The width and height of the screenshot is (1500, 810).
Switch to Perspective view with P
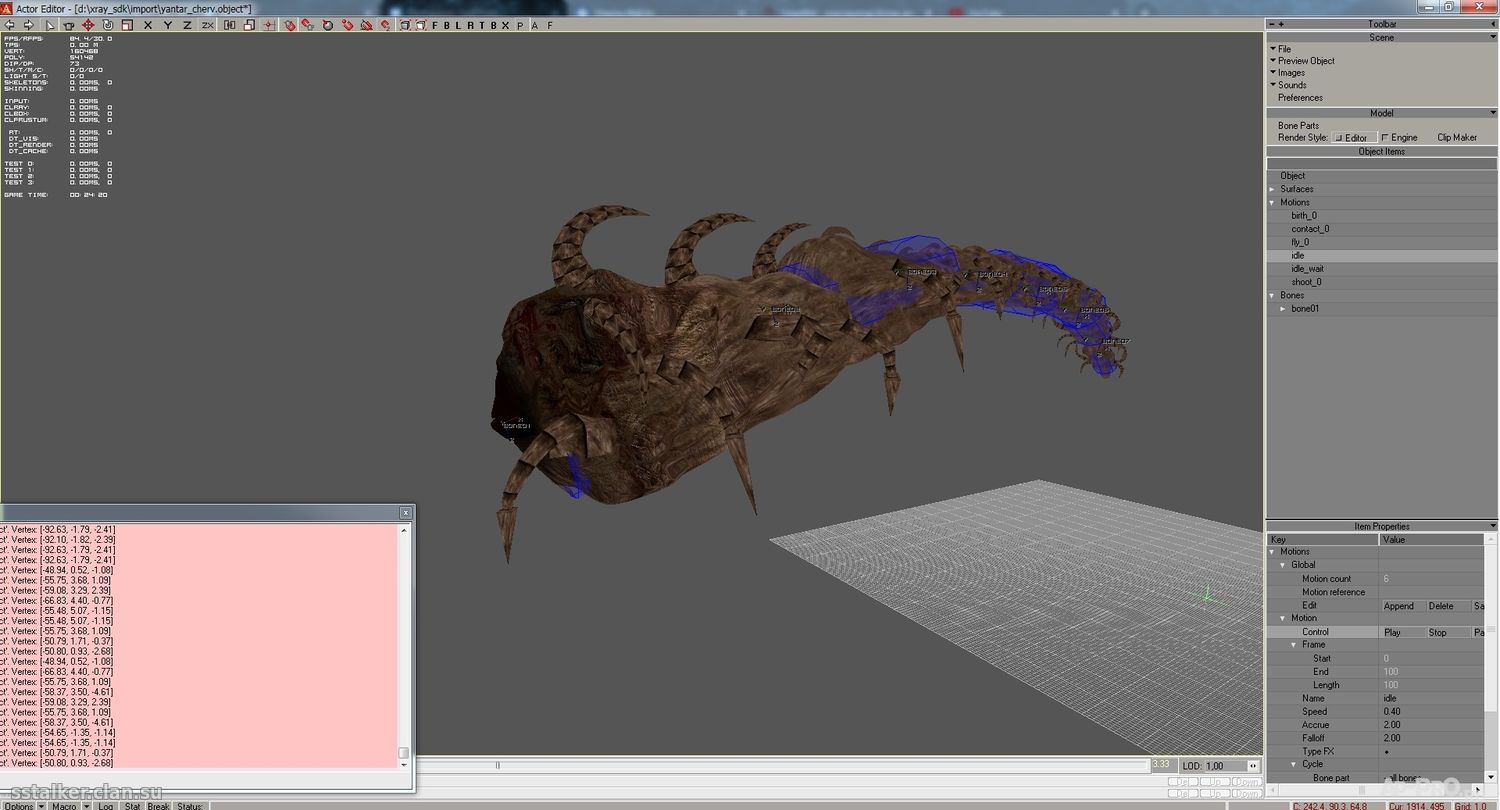coord(521,24)
